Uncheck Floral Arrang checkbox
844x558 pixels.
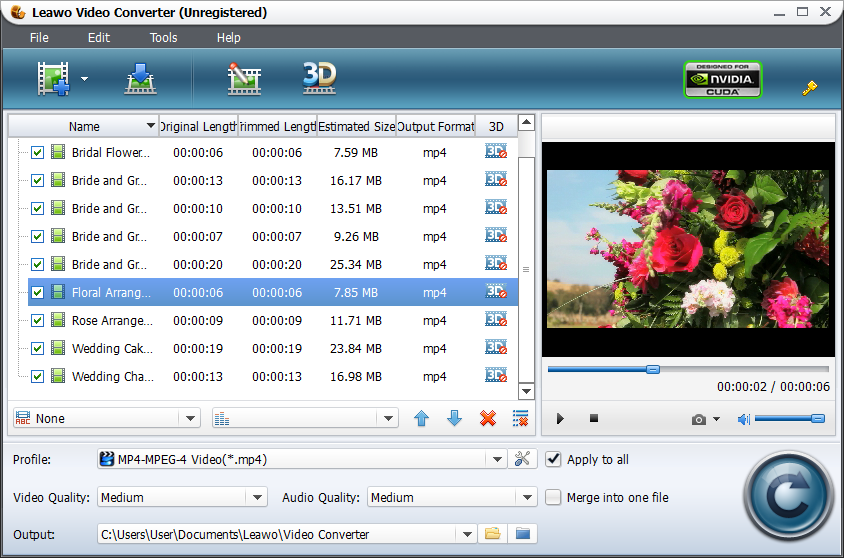click(37, 293)
